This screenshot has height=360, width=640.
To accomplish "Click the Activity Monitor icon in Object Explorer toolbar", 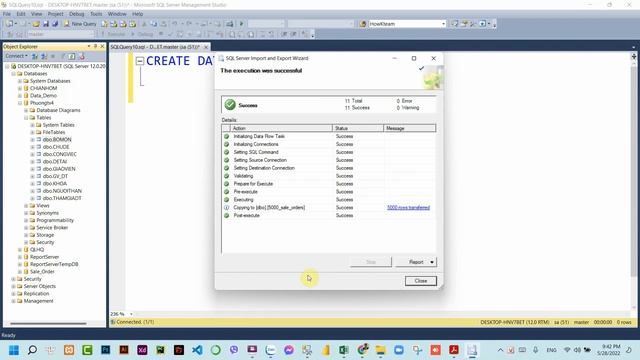I will coord(81,56).
